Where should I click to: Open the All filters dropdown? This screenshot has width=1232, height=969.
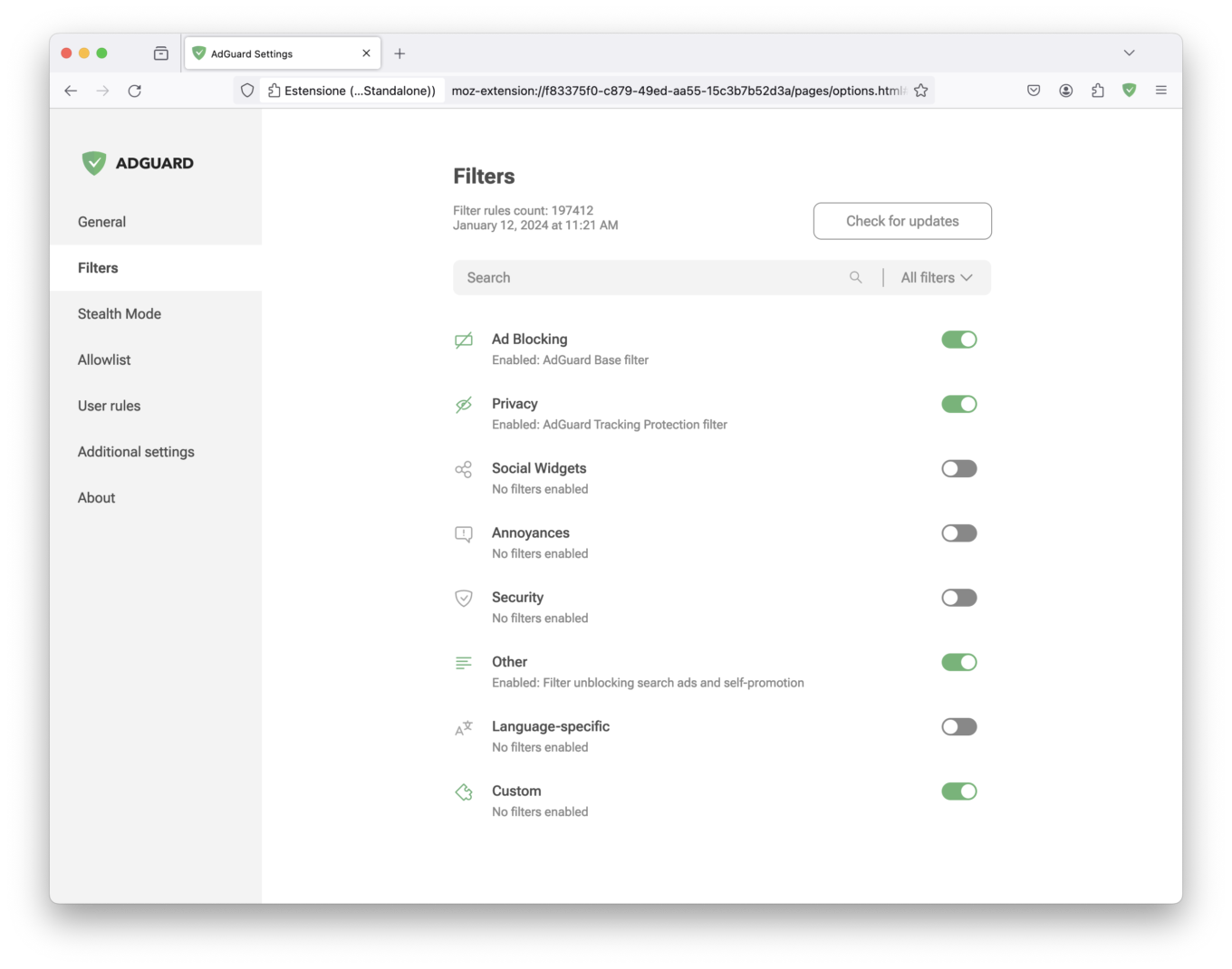(936, 277)
